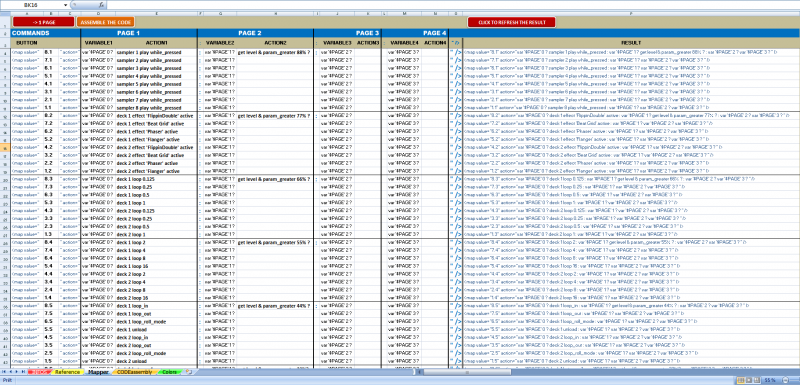Click the zoom out minus button
Viewport: 800px width, 385px height.
pos(786,380)
